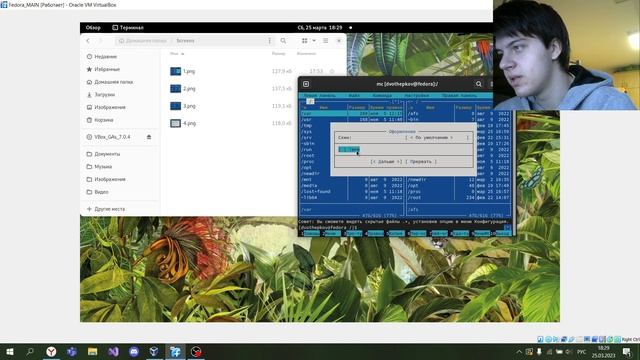This screenshot has height=360, width=640.
Task: Open File Explorer from taskbar
Action: tap(93, 351)
